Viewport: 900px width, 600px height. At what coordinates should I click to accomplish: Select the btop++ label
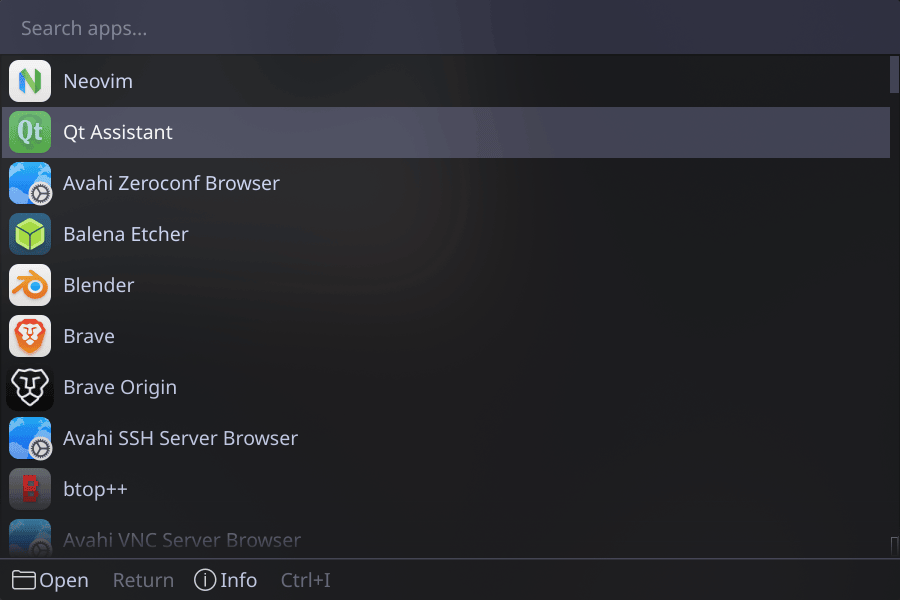[x=95, y=490]
